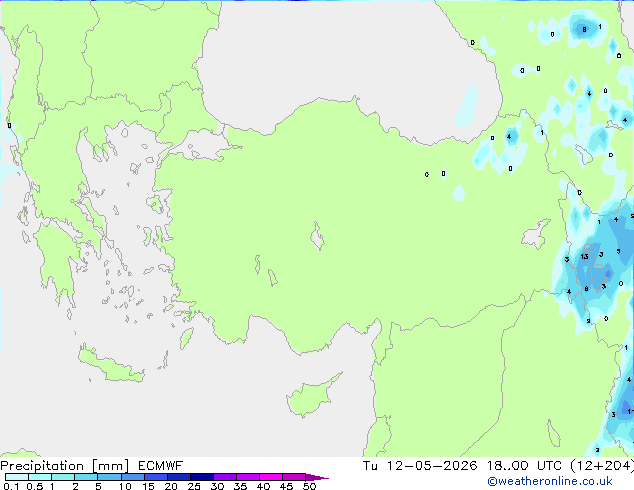Image resolution: width=634 pixels, height=490 pixels.
Task: Pick the 25–30 mm dark blue swatch
Action: coord(202,477)
